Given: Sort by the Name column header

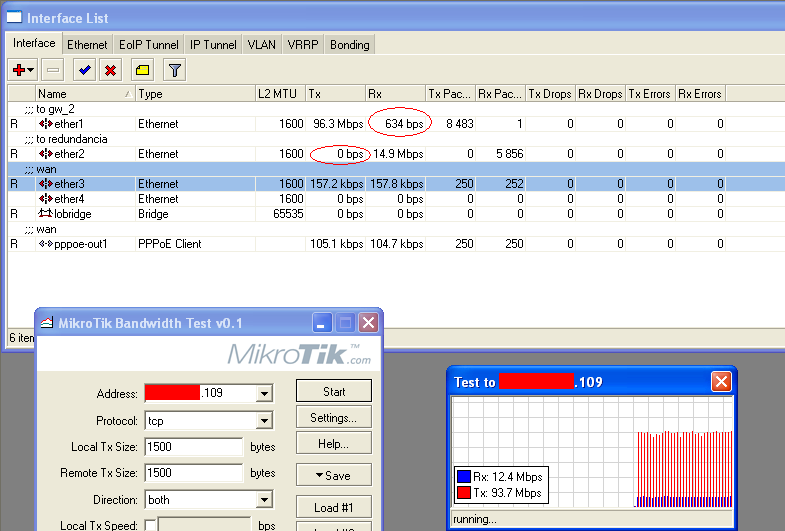Looking at the screenshot, I should coord(85,94).
